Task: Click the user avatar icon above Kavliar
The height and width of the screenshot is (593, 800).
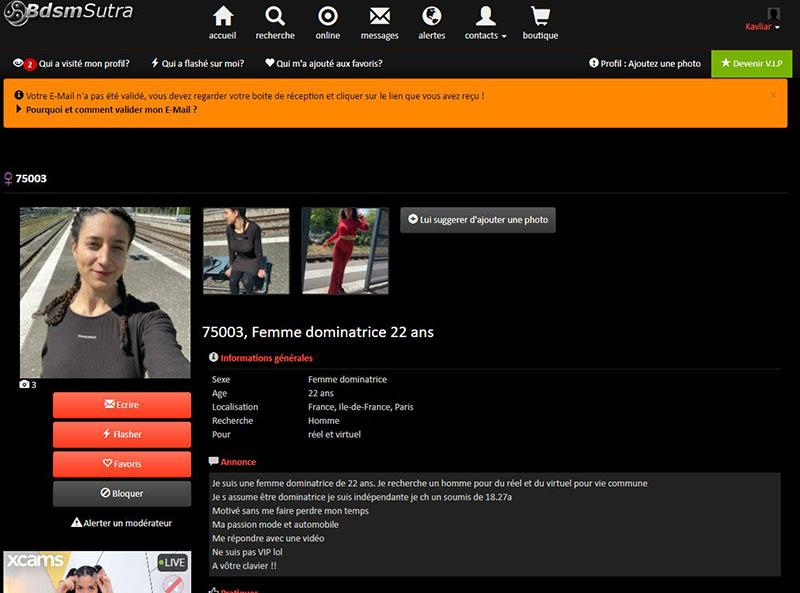Action: [773, 13]
